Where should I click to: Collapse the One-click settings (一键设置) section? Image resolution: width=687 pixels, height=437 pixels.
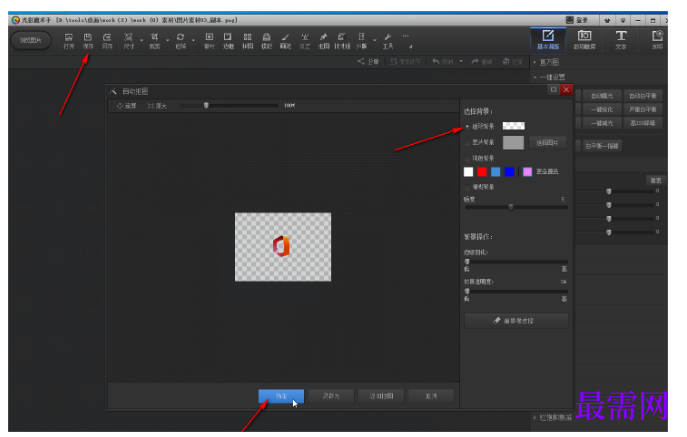(x=535, y=77)
